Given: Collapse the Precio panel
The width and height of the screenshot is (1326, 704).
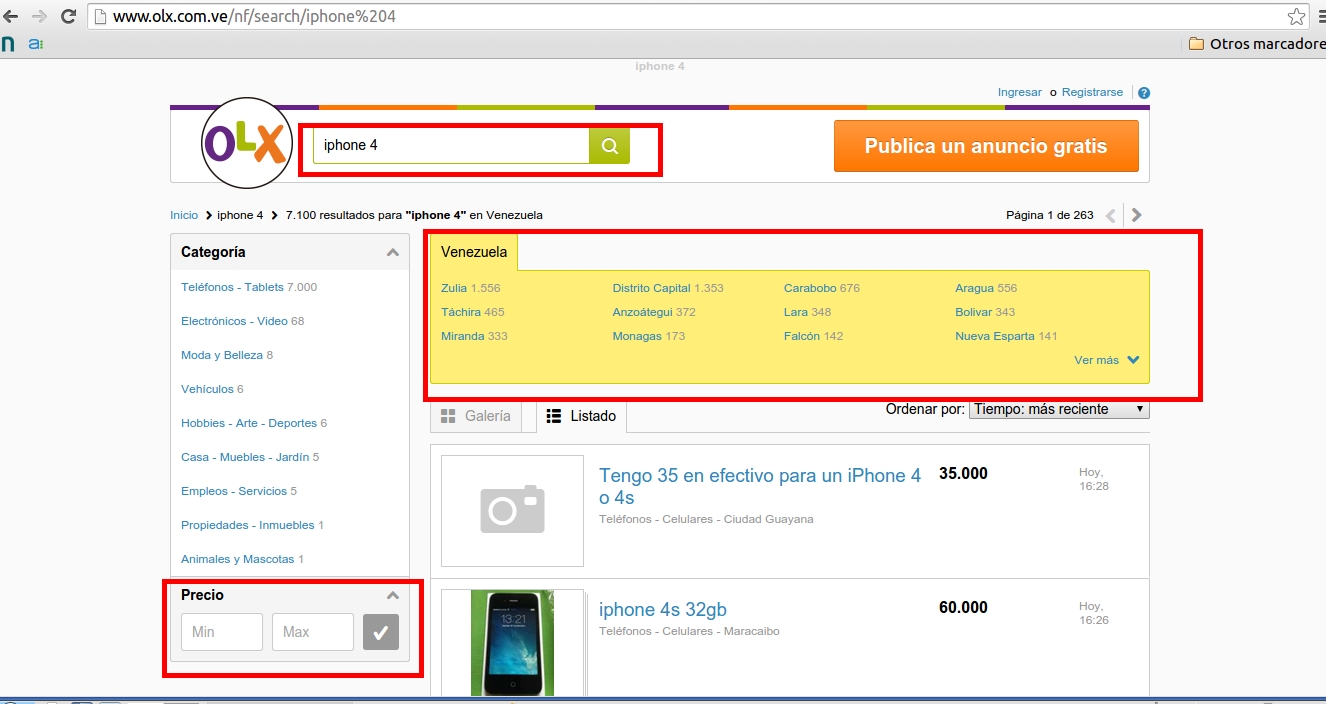Looking at the screenshot, I should [x=393, y=596].
